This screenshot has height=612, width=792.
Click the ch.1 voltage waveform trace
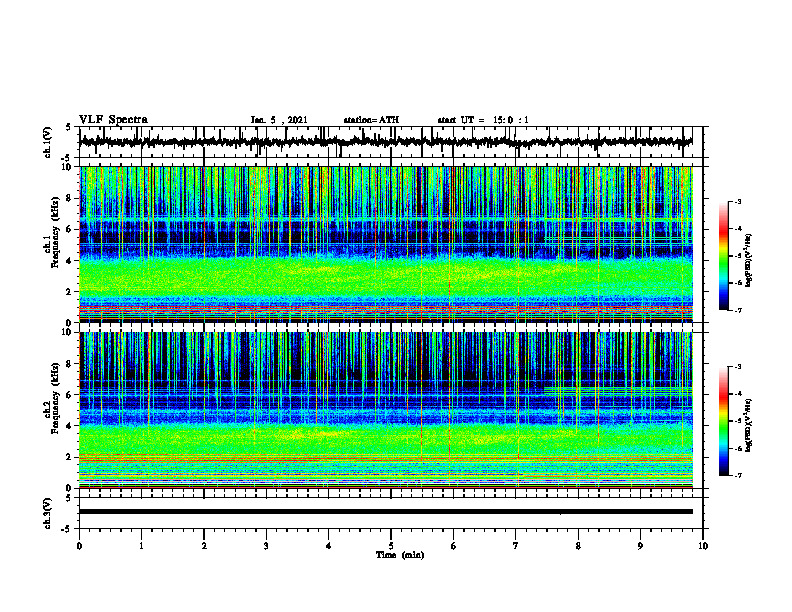(385, 142)
